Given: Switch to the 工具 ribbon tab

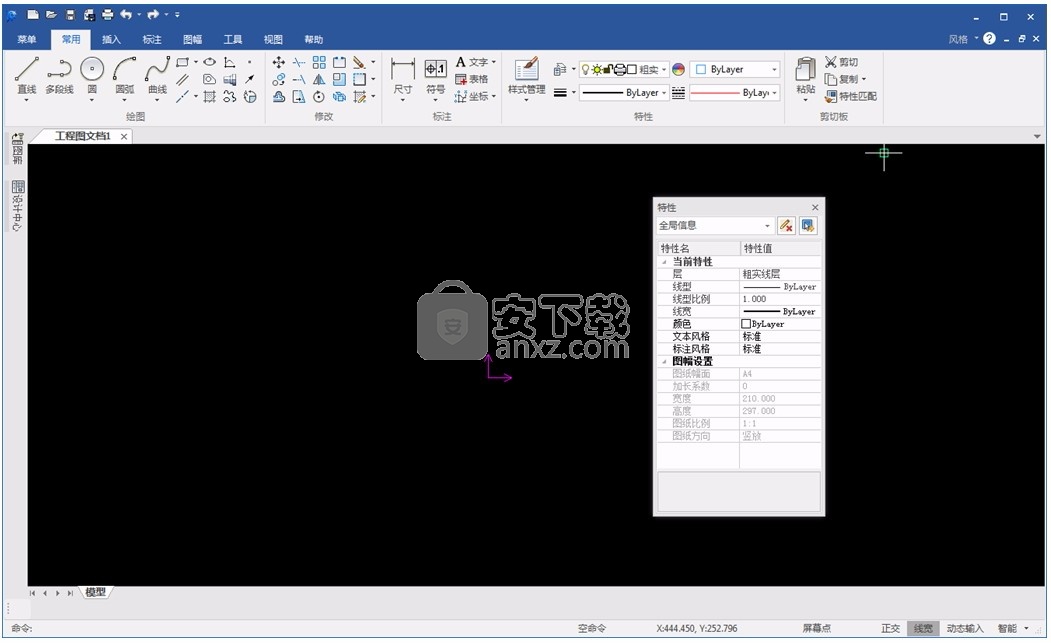Looking at the screenshot, I should [233, 40].
